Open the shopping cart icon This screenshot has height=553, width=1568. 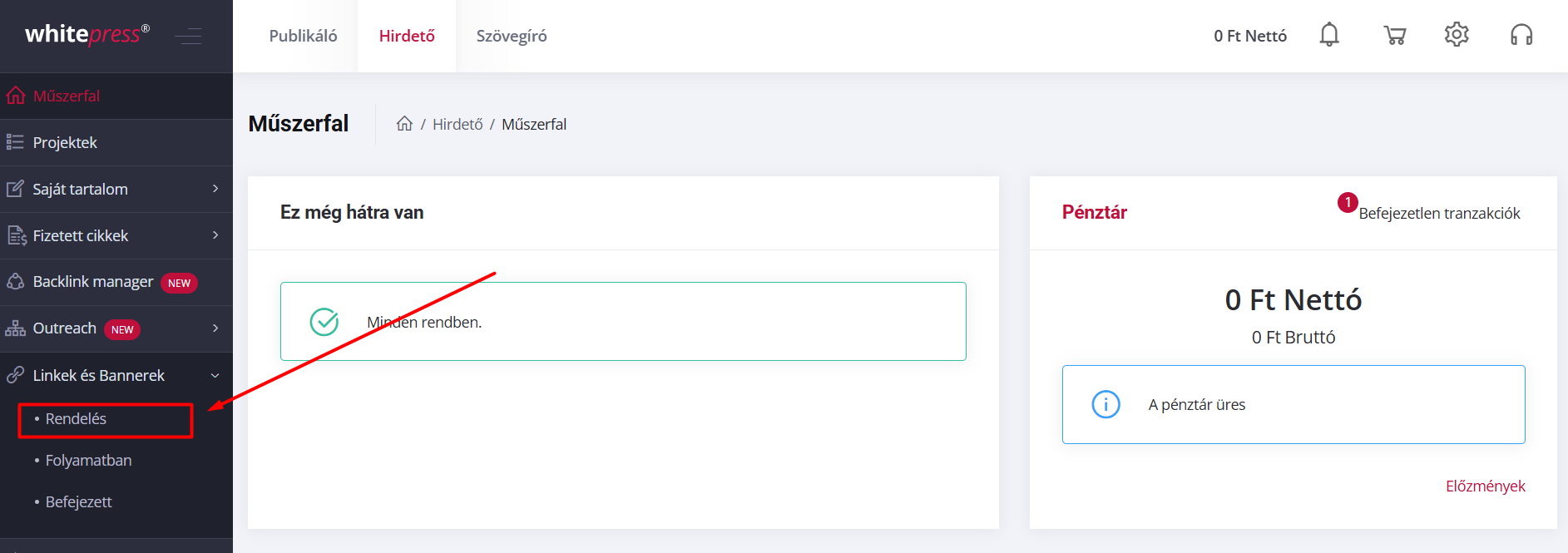1395,35
